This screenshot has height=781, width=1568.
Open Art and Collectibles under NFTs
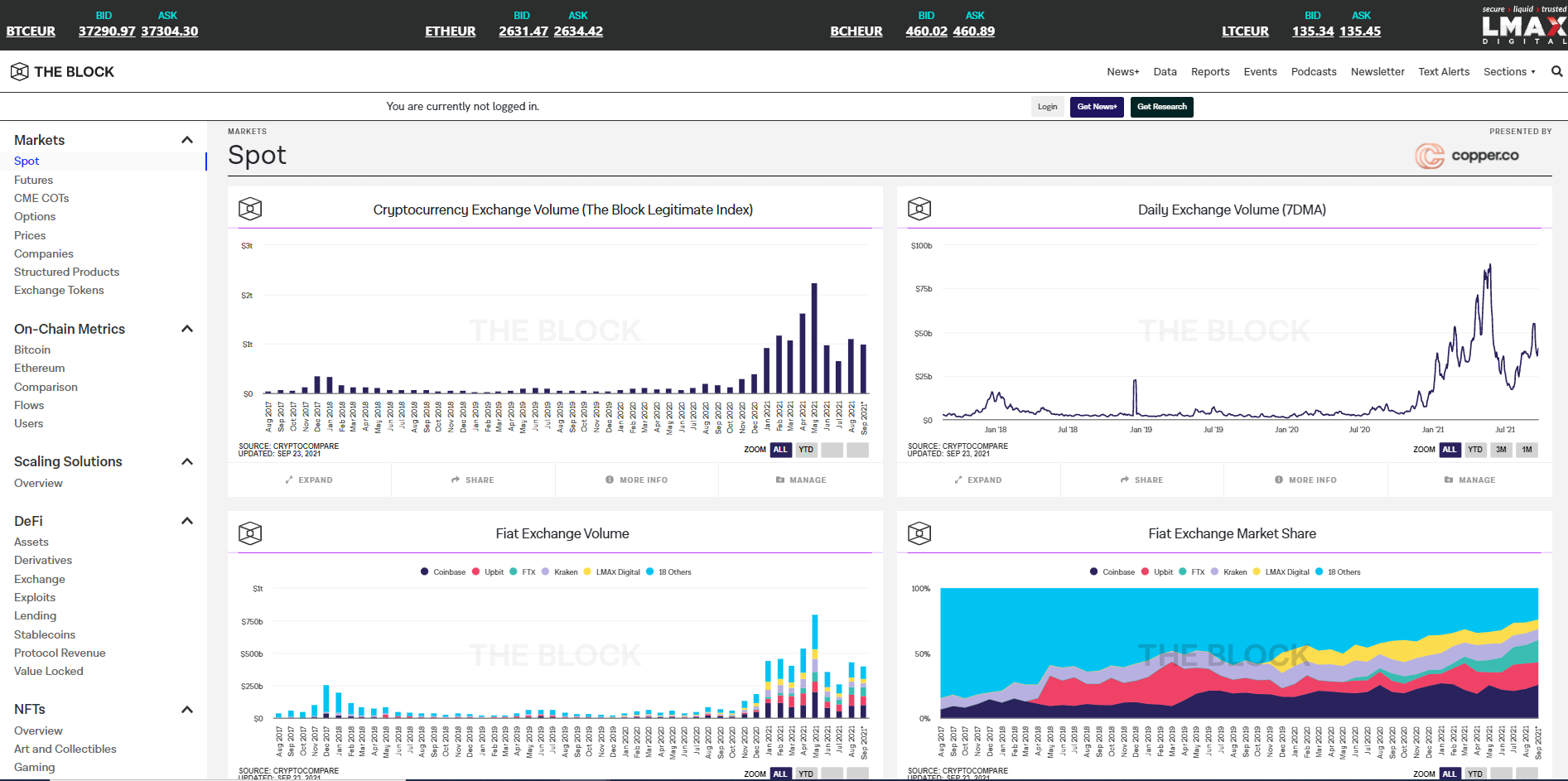click(x=65, y=749)
